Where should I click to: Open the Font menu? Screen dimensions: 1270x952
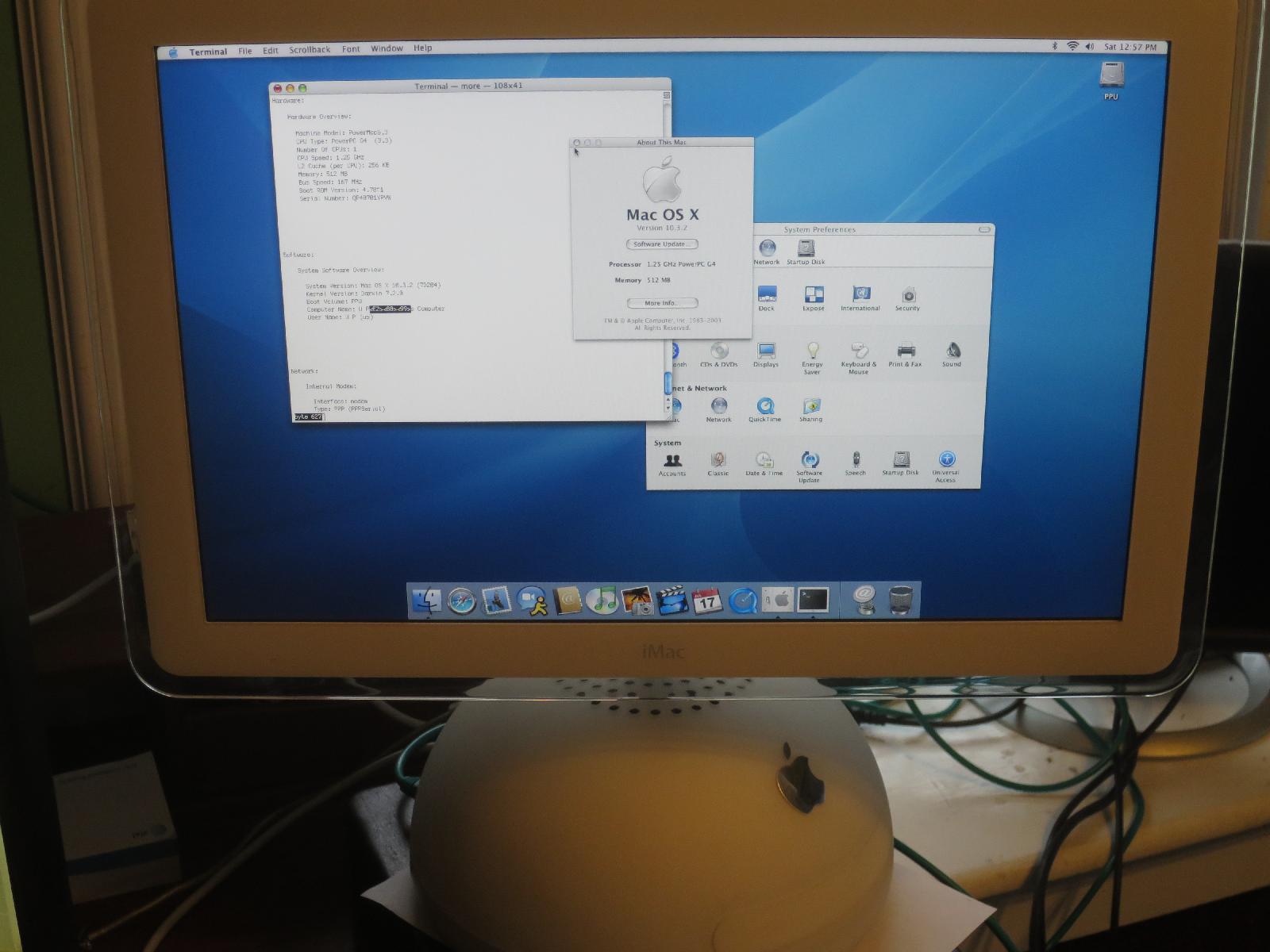pos(351,49)
